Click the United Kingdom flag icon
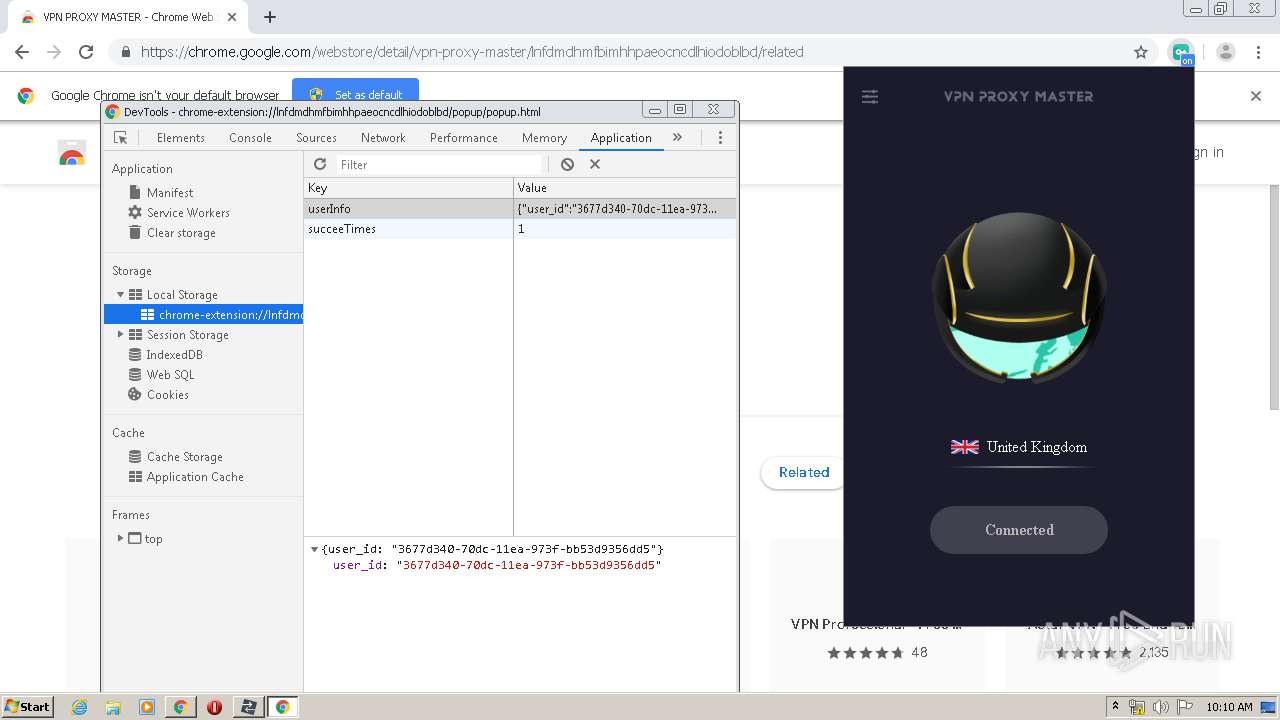This screenshot has height=720, width=1280. click(965, 447)
